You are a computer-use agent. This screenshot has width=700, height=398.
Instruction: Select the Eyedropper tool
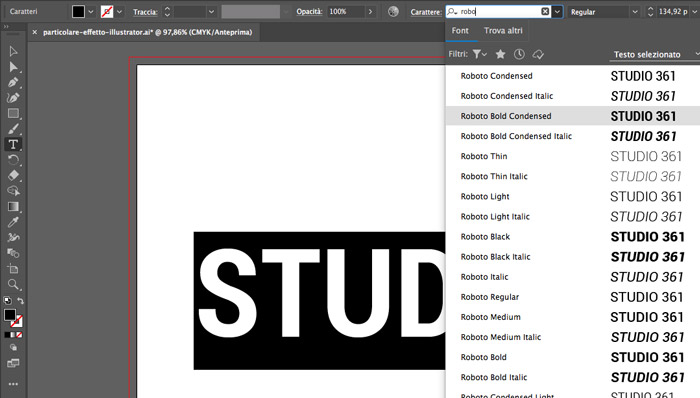coord(13,222)
